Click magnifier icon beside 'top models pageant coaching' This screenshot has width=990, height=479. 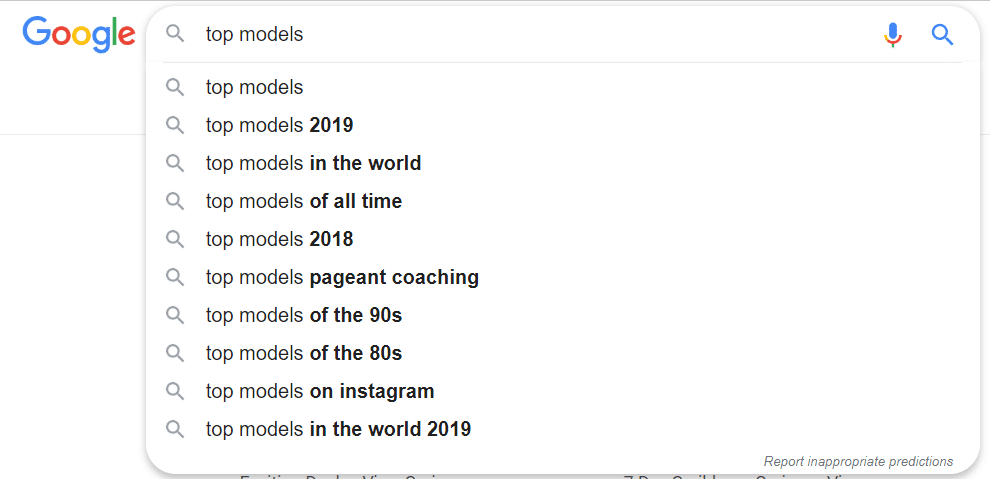(175, 277)
